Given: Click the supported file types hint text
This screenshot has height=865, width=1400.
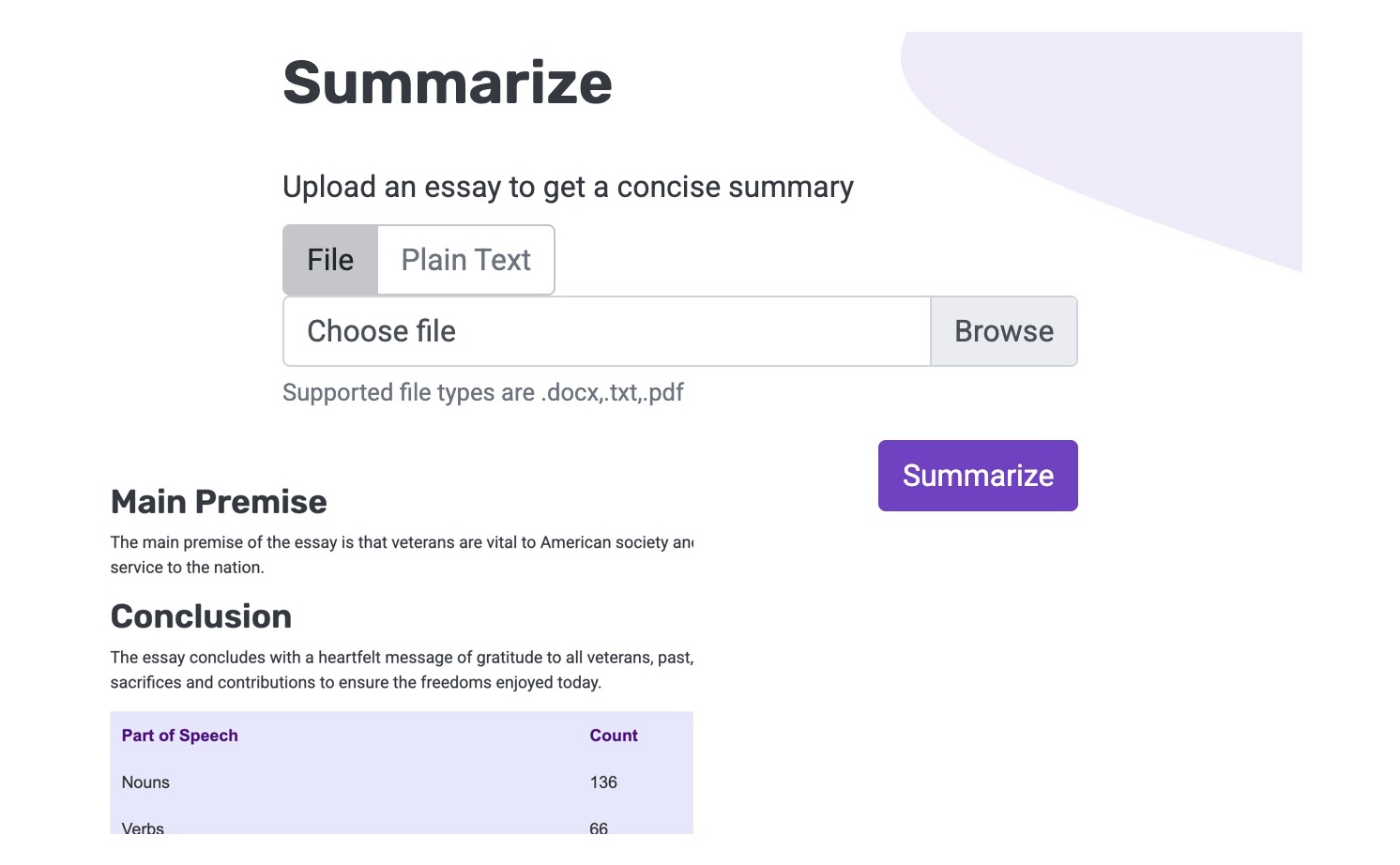Looking at the screenshot, I should point(483,392).
